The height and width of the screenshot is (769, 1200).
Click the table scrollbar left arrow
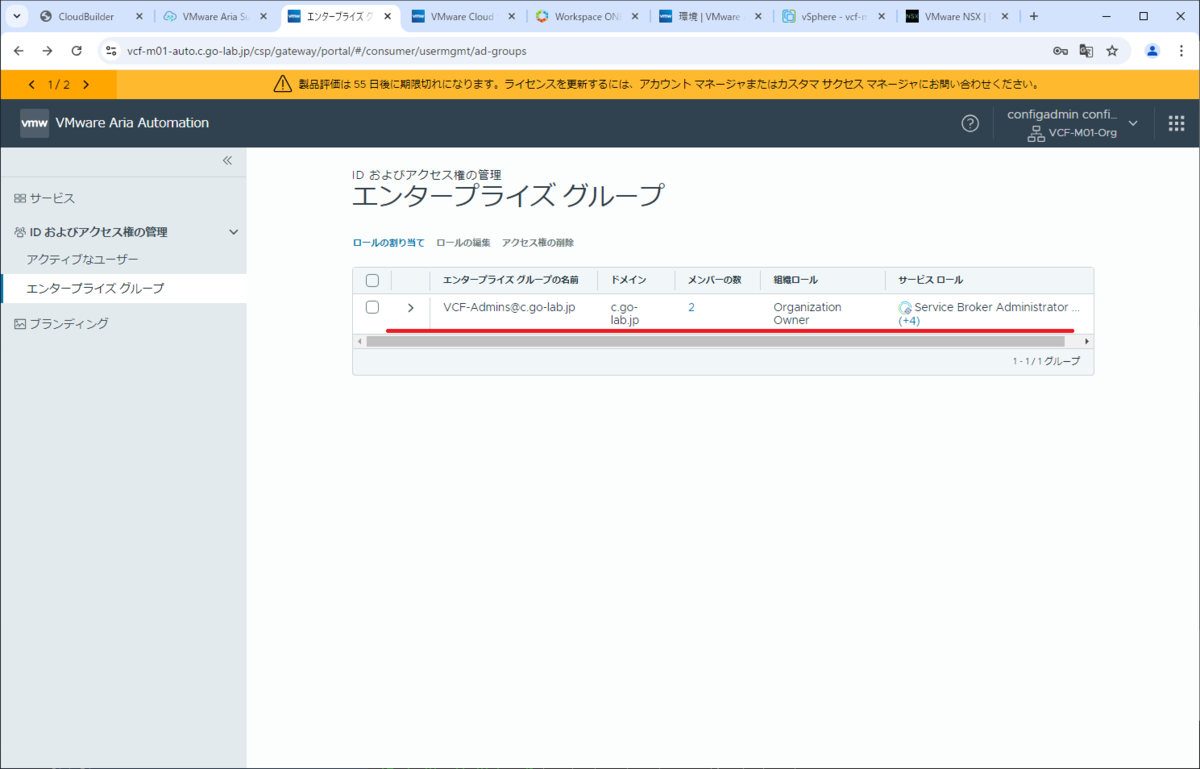pos(358,341)
